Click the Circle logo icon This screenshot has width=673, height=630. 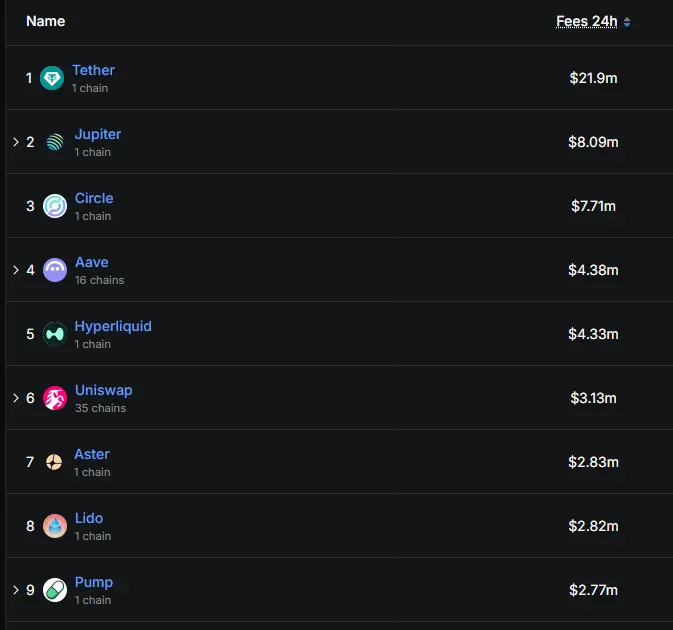[x=55, y=206]
